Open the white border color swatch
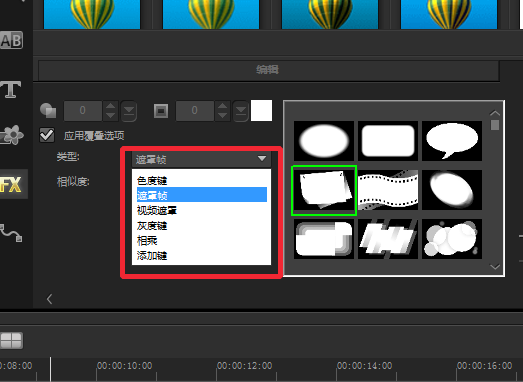The image size is (523, 382). pos(262,110)
